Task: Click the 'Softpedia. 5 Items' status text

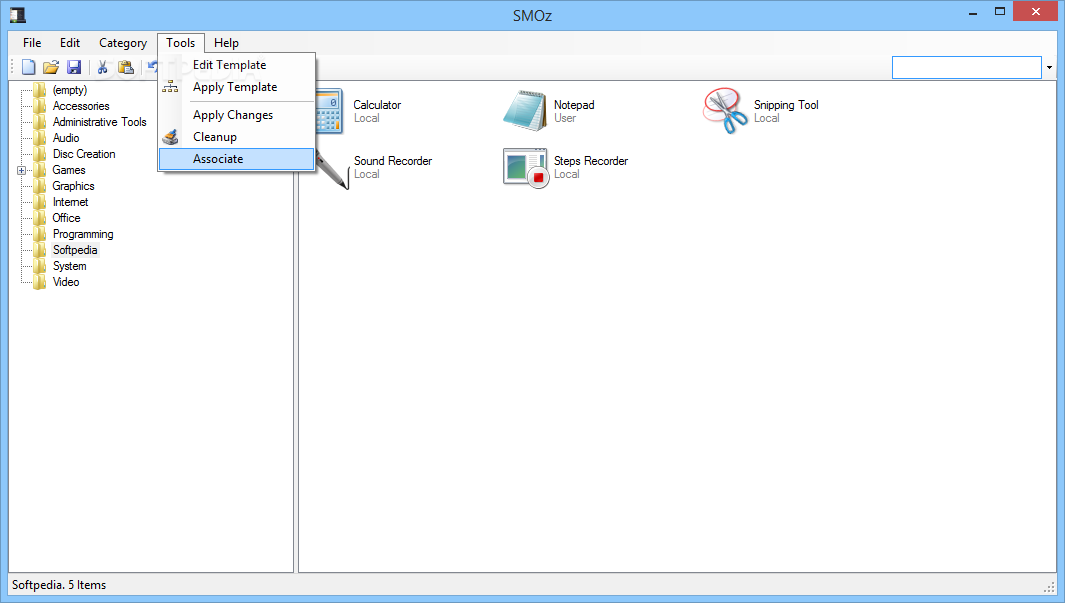Action: click(x=59, y=585)
